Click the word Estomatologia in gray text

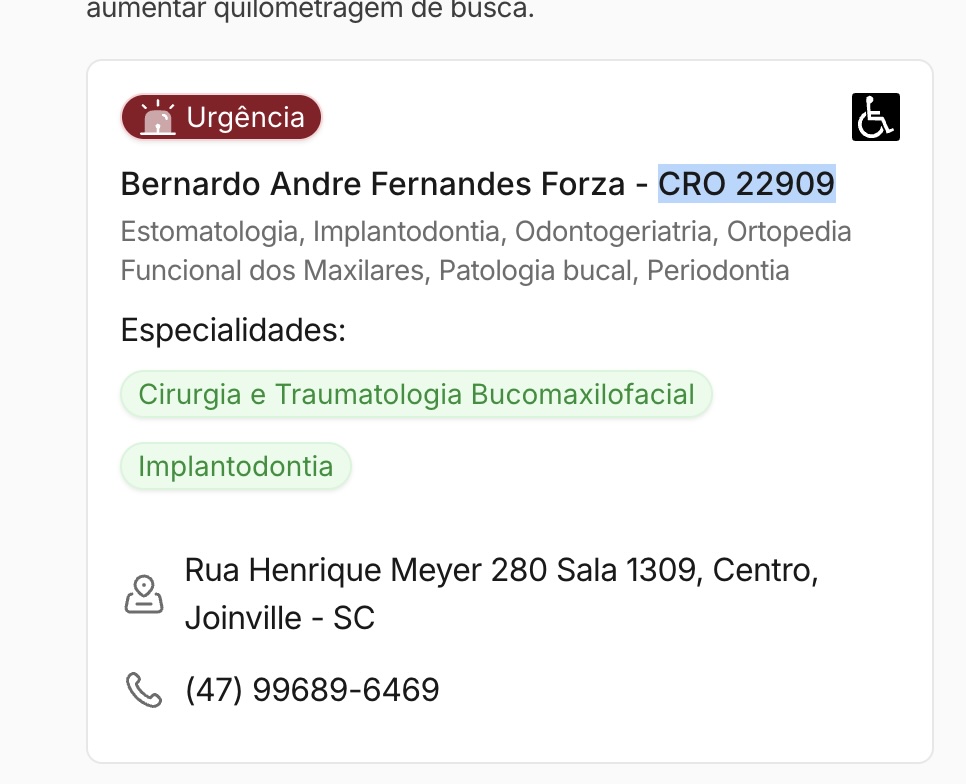point(210,232)
